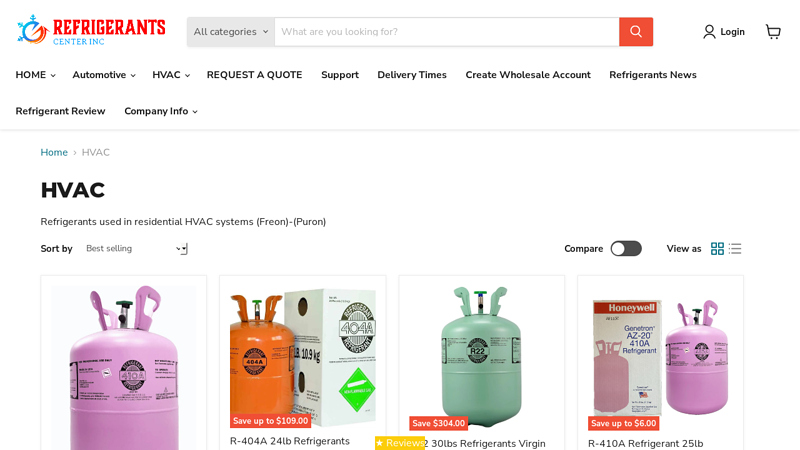Screen dimensions: 800x450
Task: Open the Honeywell Genetron 410A product image
Action: click(660, 357)
